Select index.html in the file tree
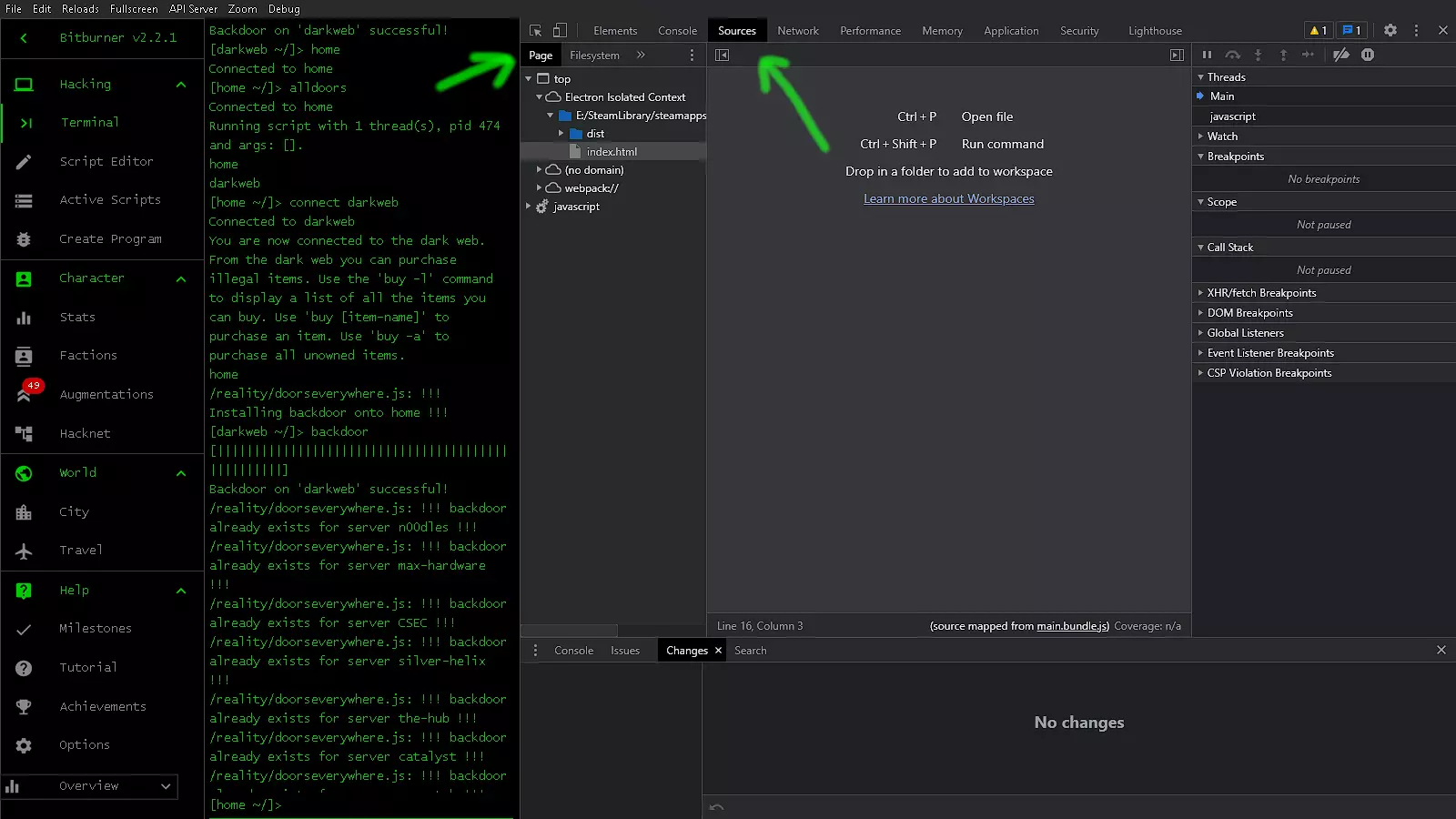 coord(611,152)
